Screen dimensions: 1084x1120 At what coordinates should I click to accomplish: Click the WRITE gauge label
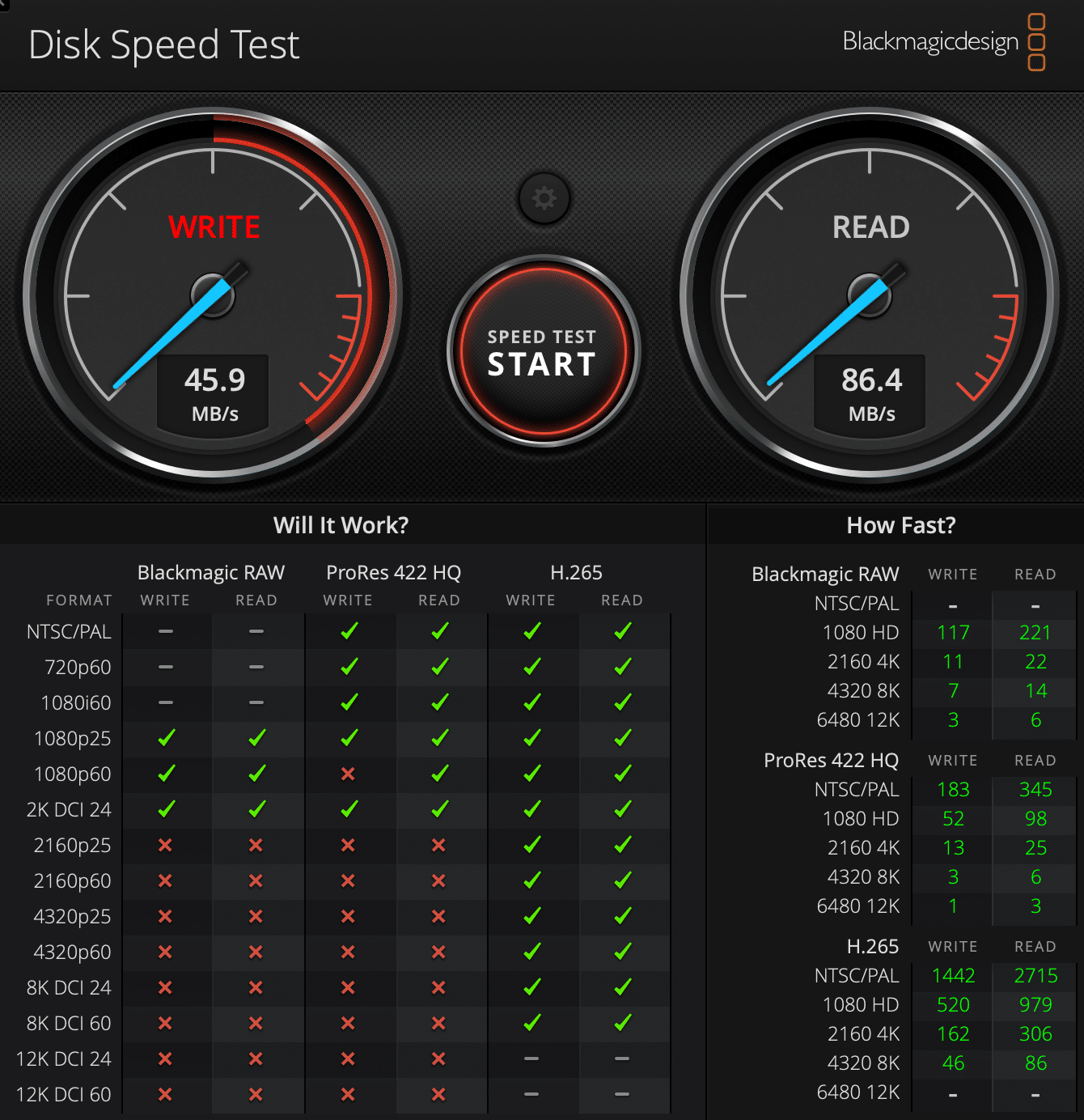pos(214,227)
